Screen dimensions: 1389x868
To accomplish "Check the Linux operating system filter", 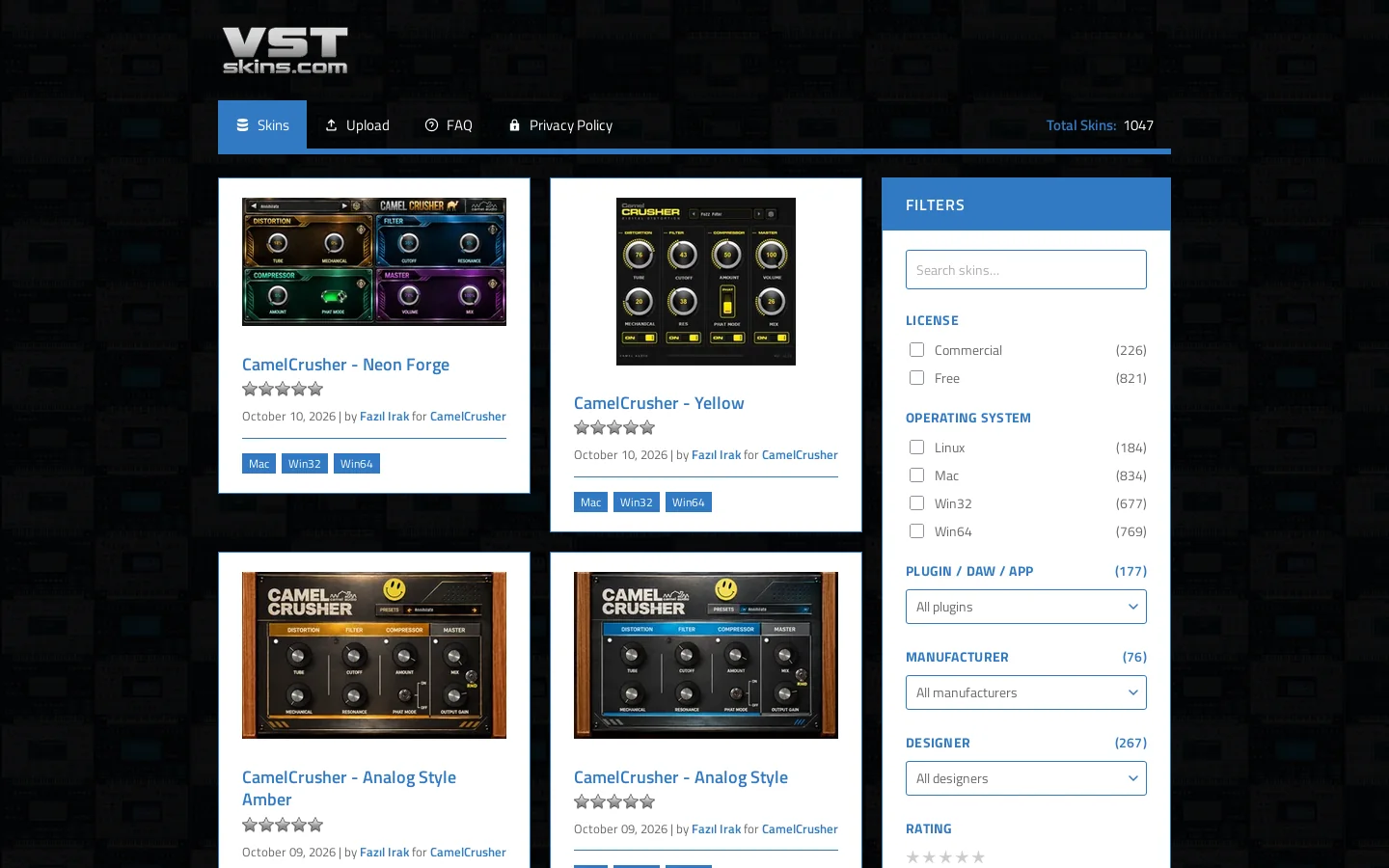I will (917, 448).
